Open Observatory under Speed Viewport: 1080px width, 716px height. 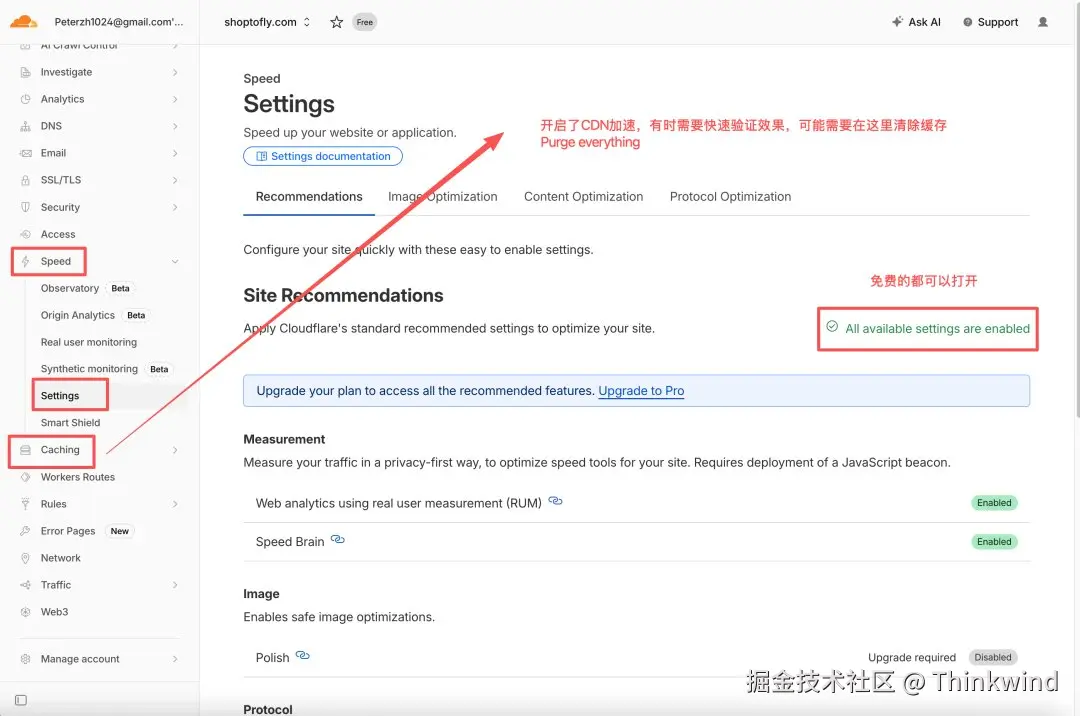(70, 288)
